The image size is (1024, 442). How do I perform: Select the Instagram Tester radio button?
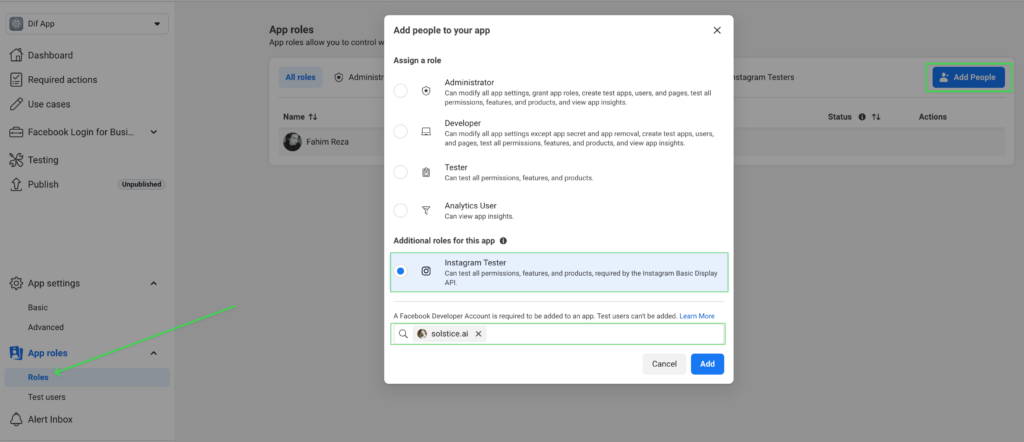click(x=400, y=271)
